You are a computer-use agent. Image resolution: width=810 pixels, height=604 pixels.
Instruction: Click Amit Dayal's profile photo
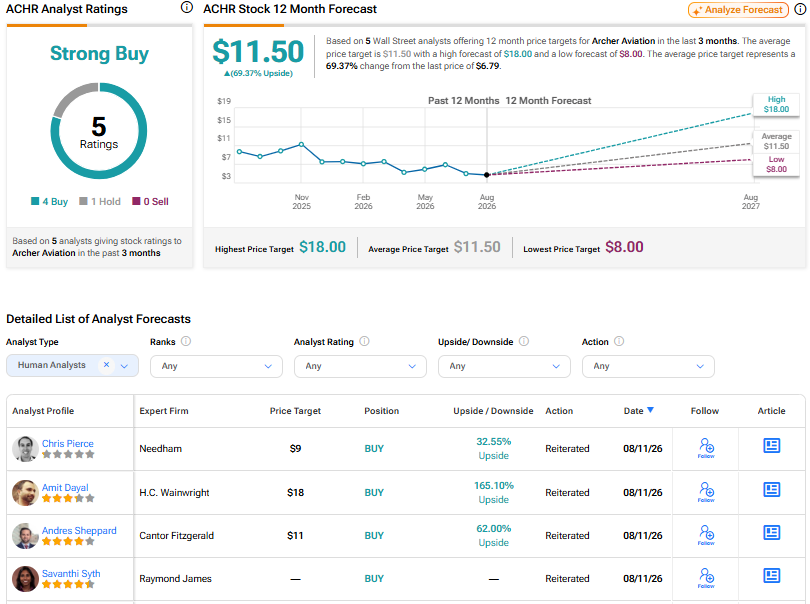click(25, 492)
